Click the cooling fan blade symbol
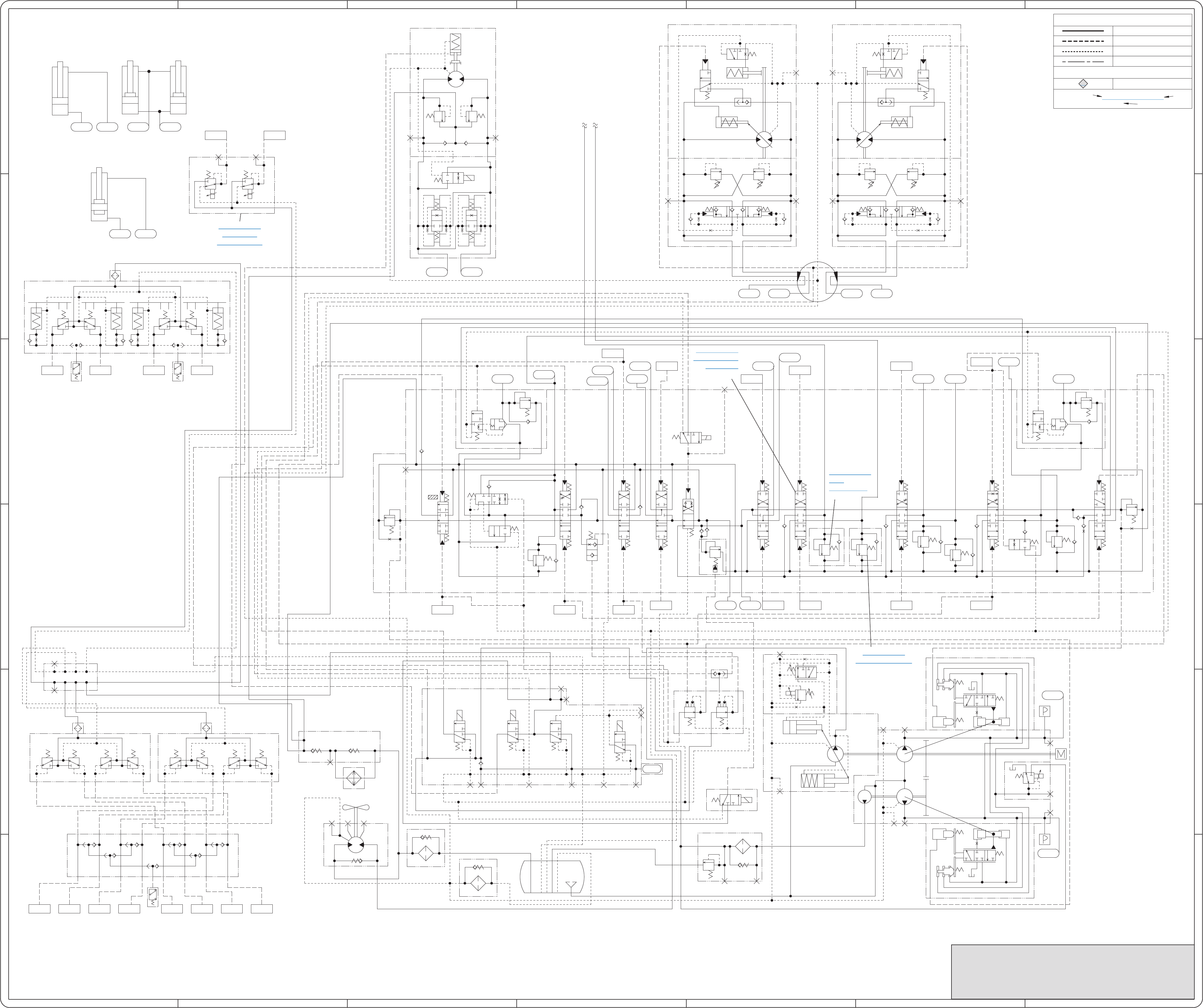The image size is (1203, 1008). pyautogui.click(x=356, y=808)
